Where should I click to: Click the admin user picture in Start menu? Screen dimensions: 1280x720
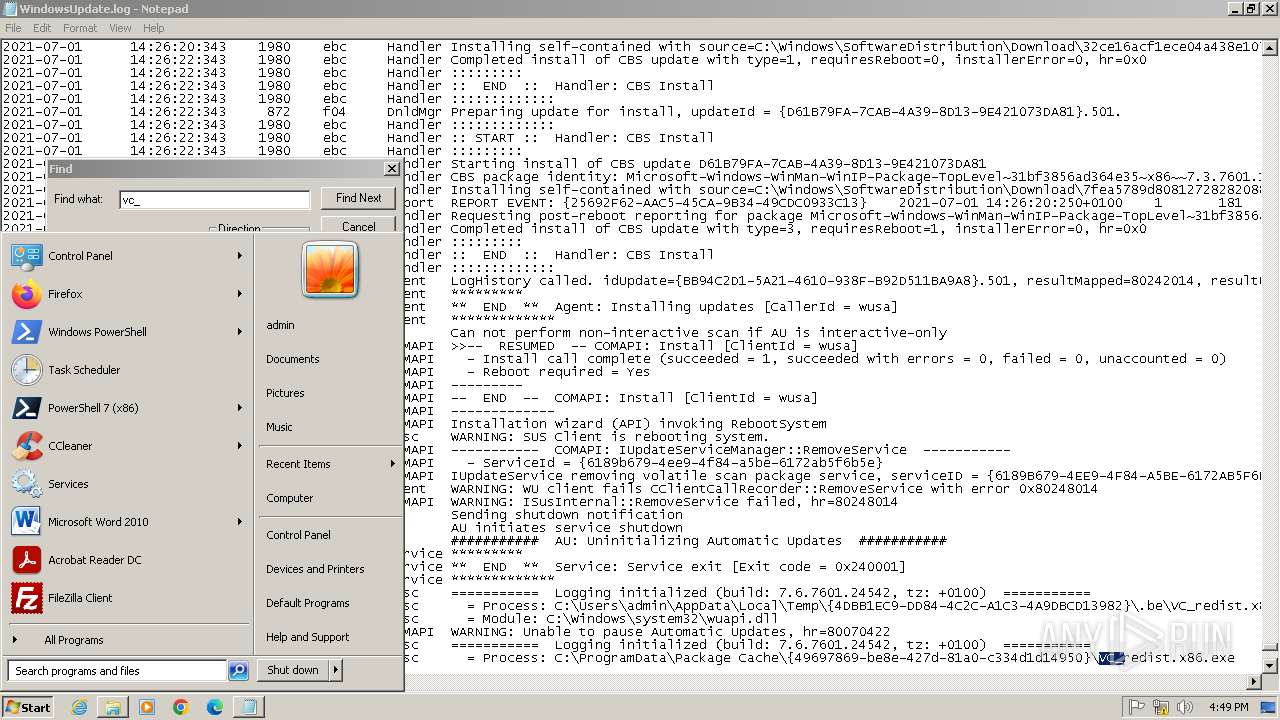click(330, 270)
